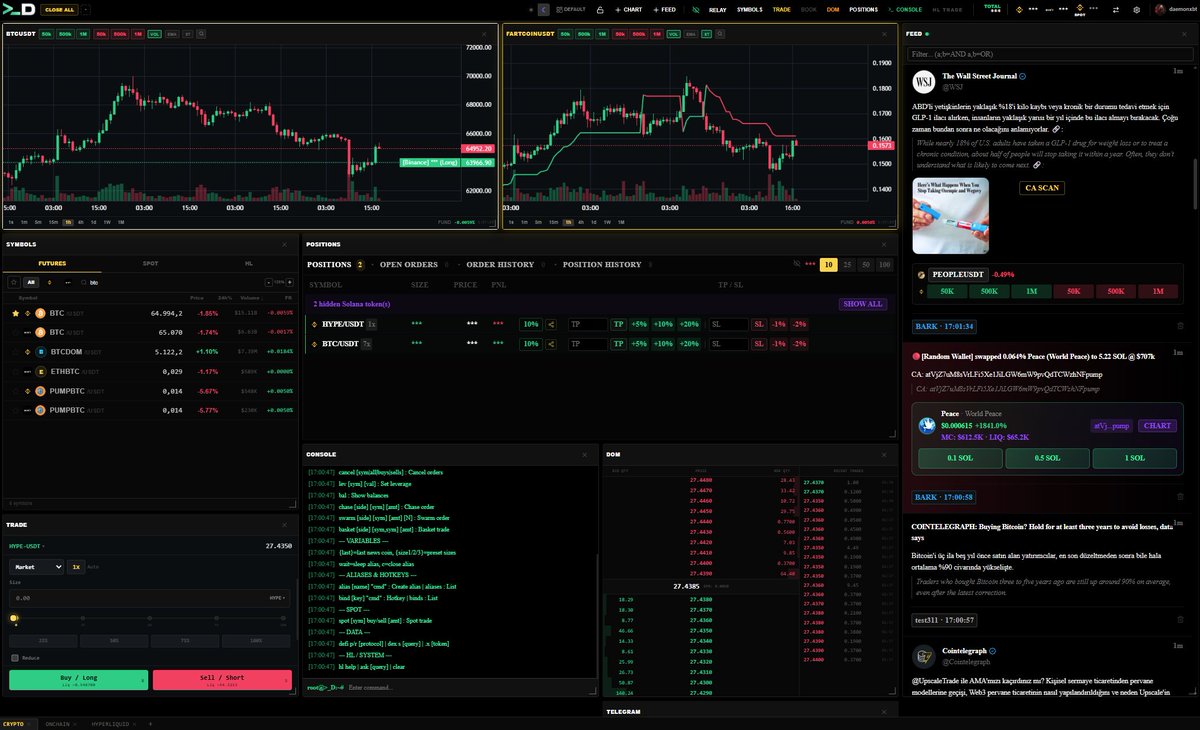The height and width of the screenshot is (730, 1200).
Task: Switch to the ONCHAIN workspace tab
Action: point(60,723)
